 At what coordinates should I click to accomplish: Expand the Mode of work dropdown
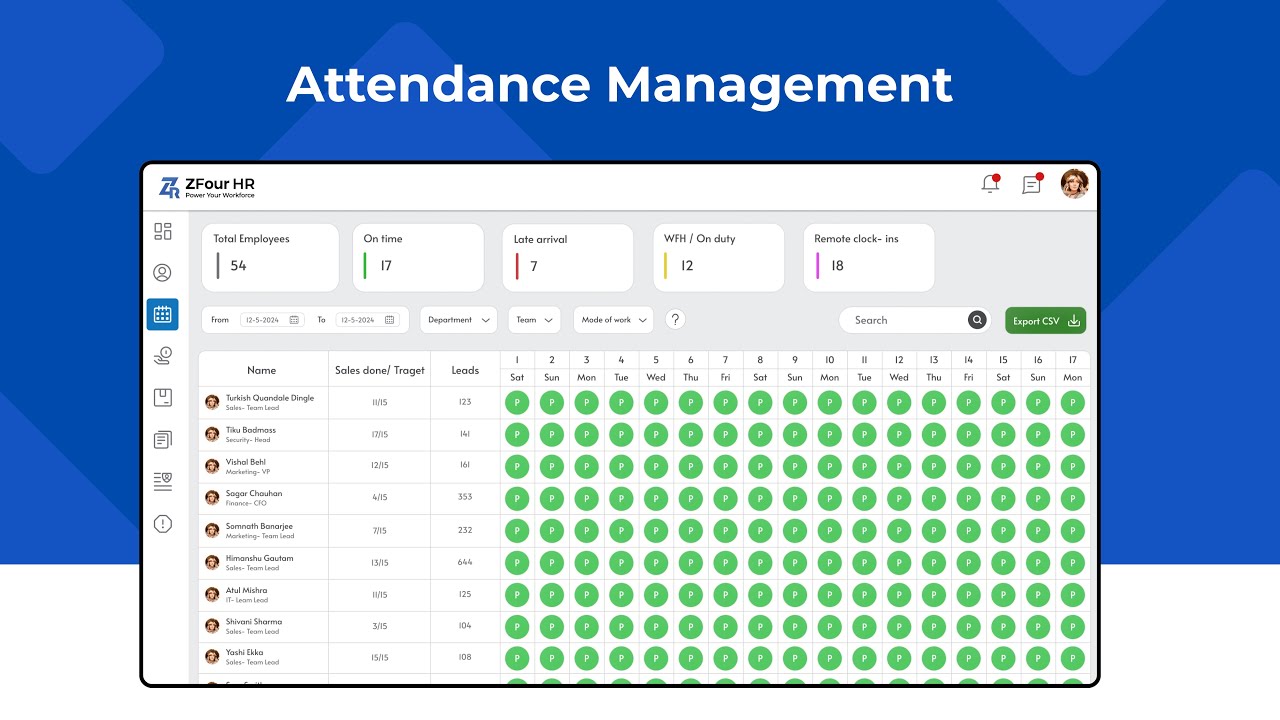click(x=613, y=320)
